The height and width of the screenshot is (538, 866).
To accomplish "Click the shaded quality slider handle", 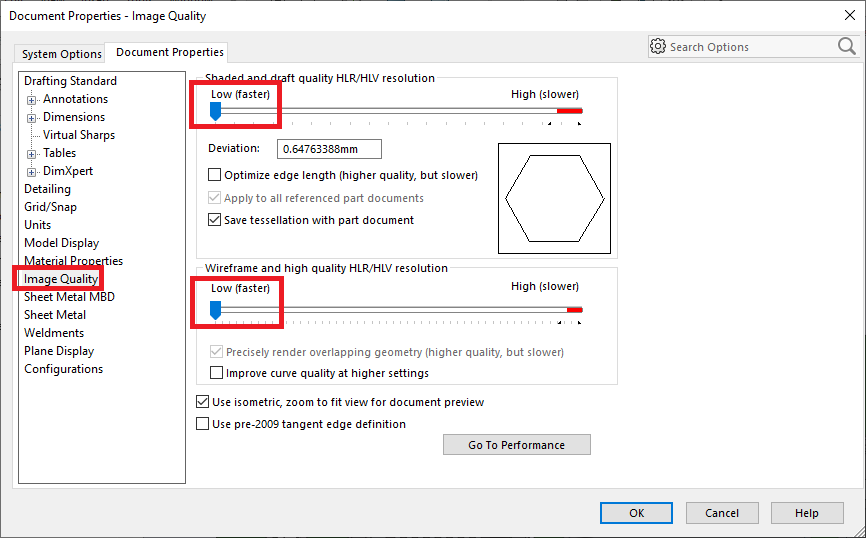I will click(x=215, y=111).
